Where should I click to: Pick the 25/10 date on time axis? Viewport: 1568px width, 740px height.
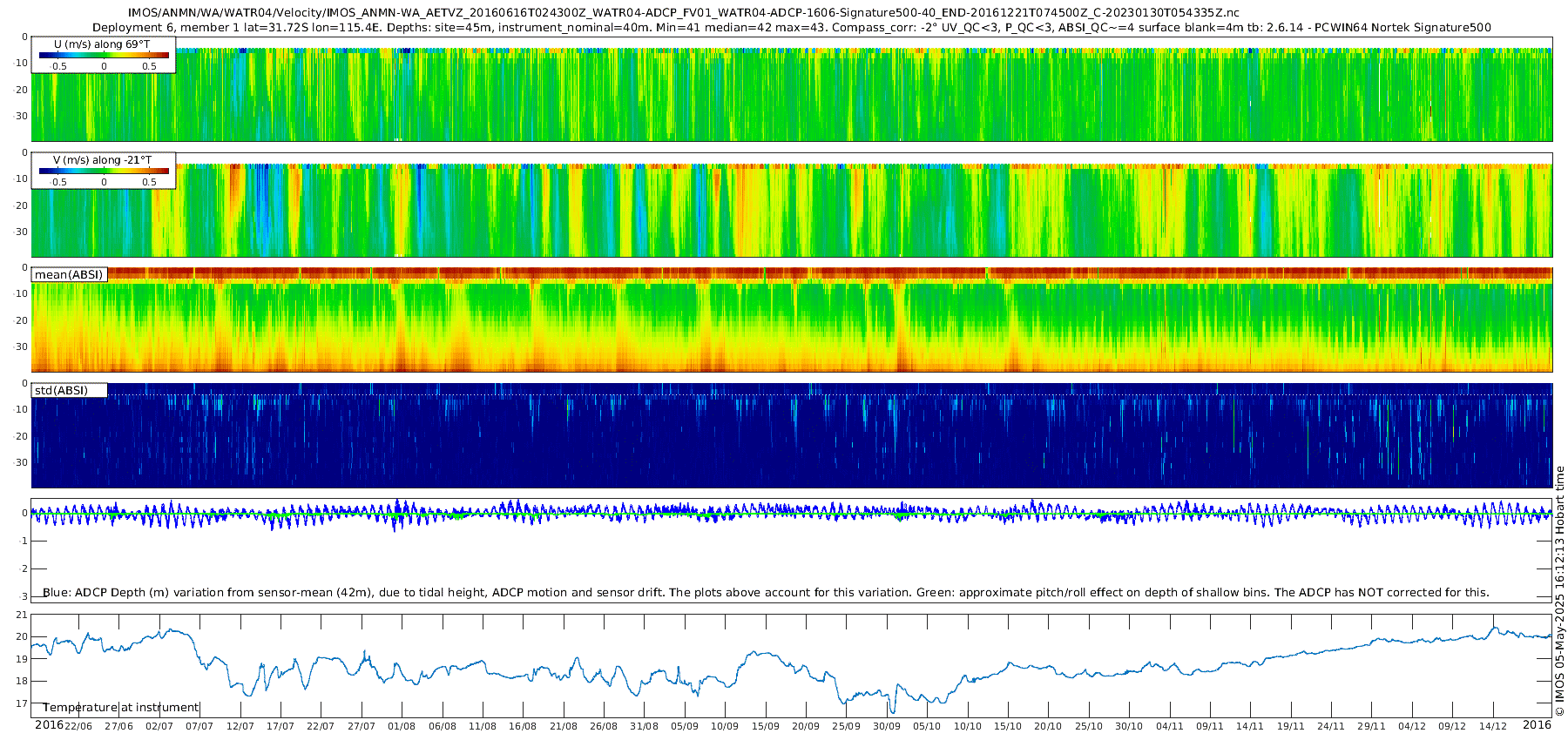[1089, 727]
